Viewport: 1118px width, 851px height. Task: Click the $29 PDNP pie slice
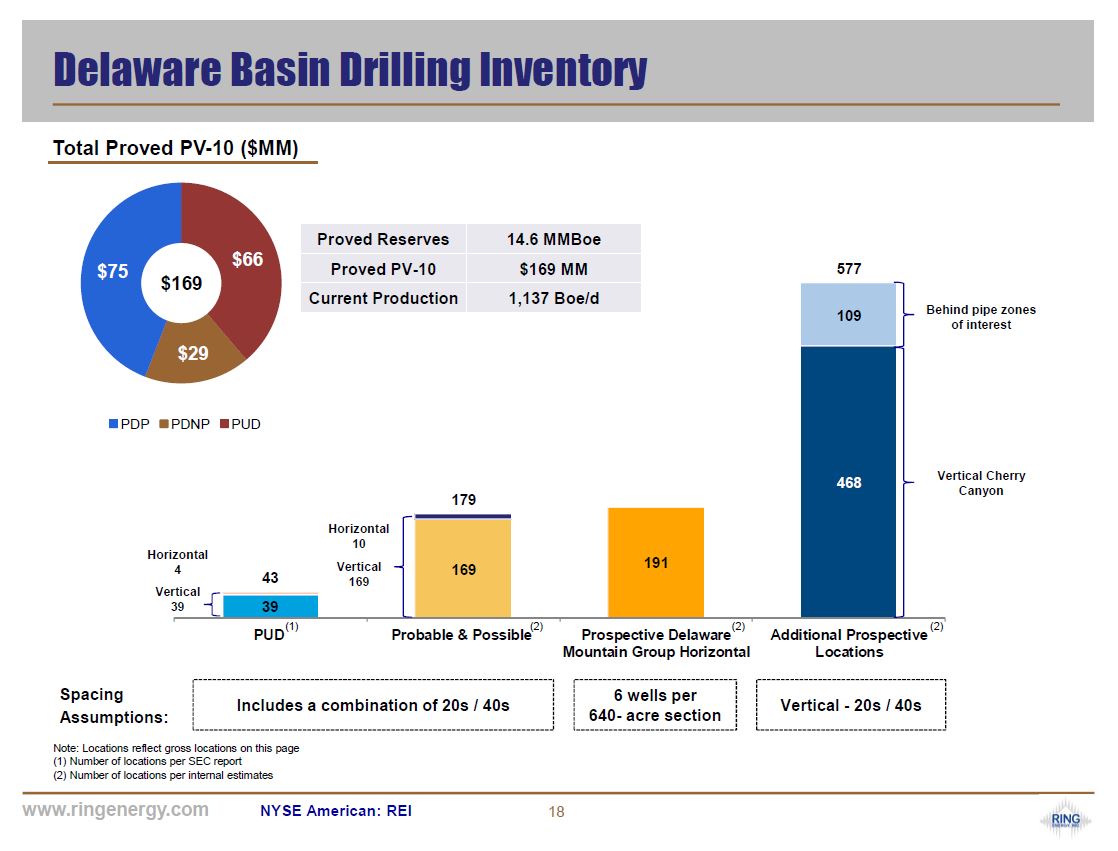point(193,354)
